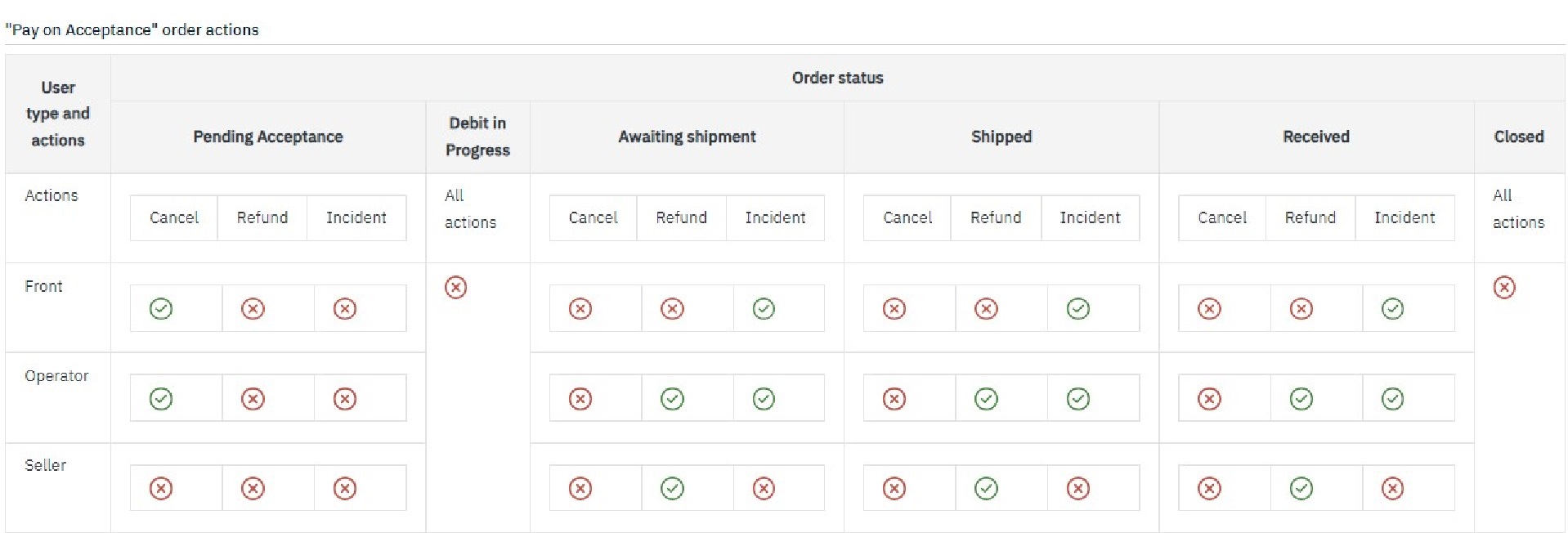The width and height of the screenshot is (1568, 533).
Task: Click the Operator row label
Action: point(56,376)
